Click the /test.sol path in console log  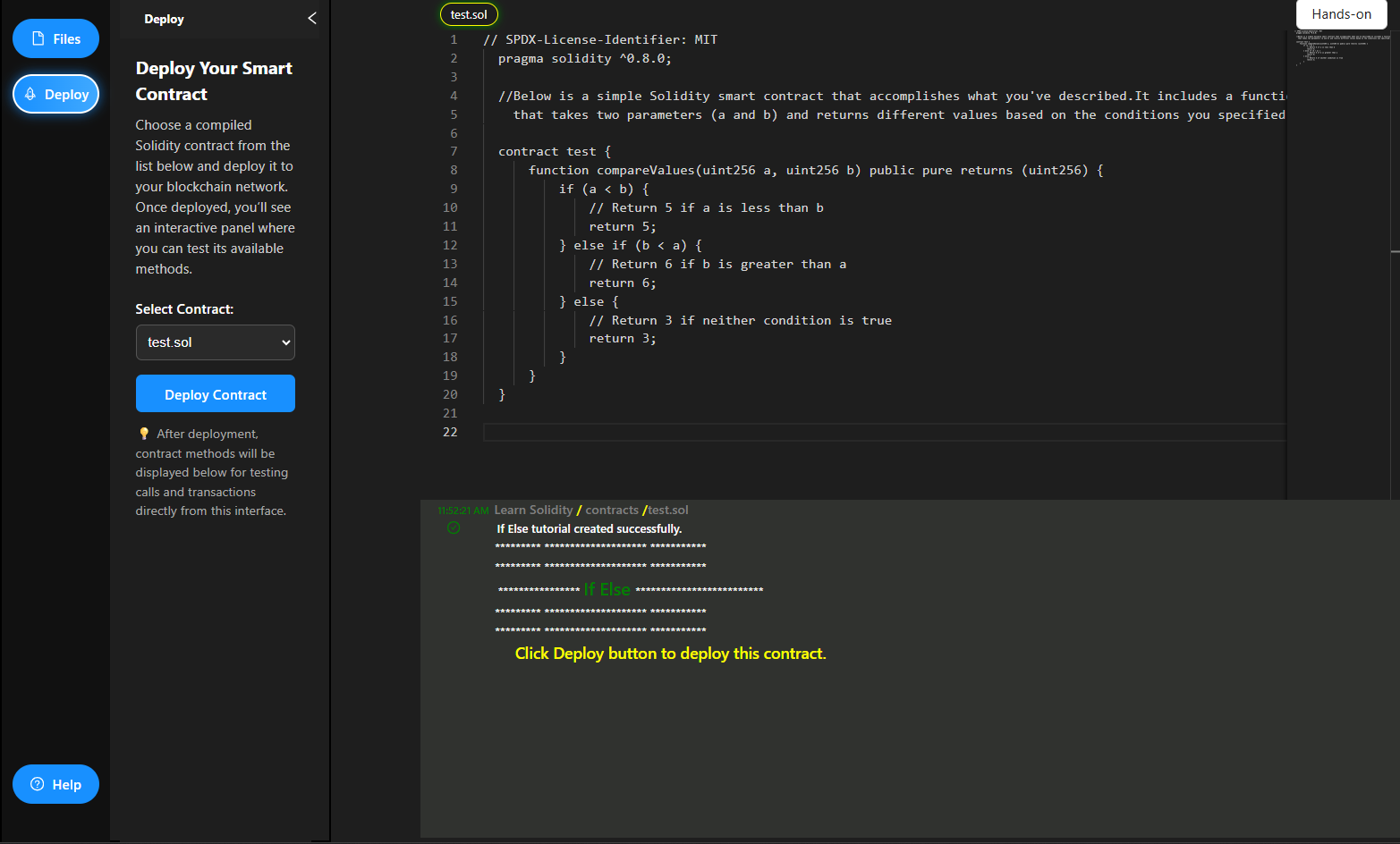point(666,510)
